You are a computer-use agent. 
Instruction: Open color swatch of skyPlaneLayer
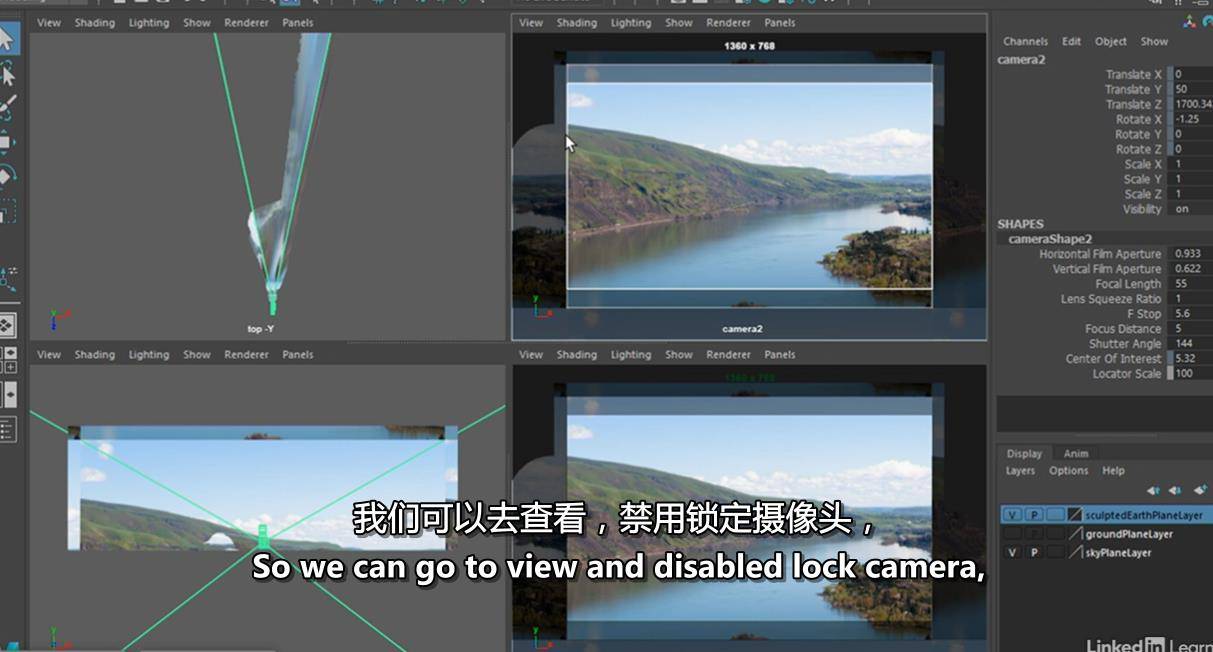(x=1075, y=553)
